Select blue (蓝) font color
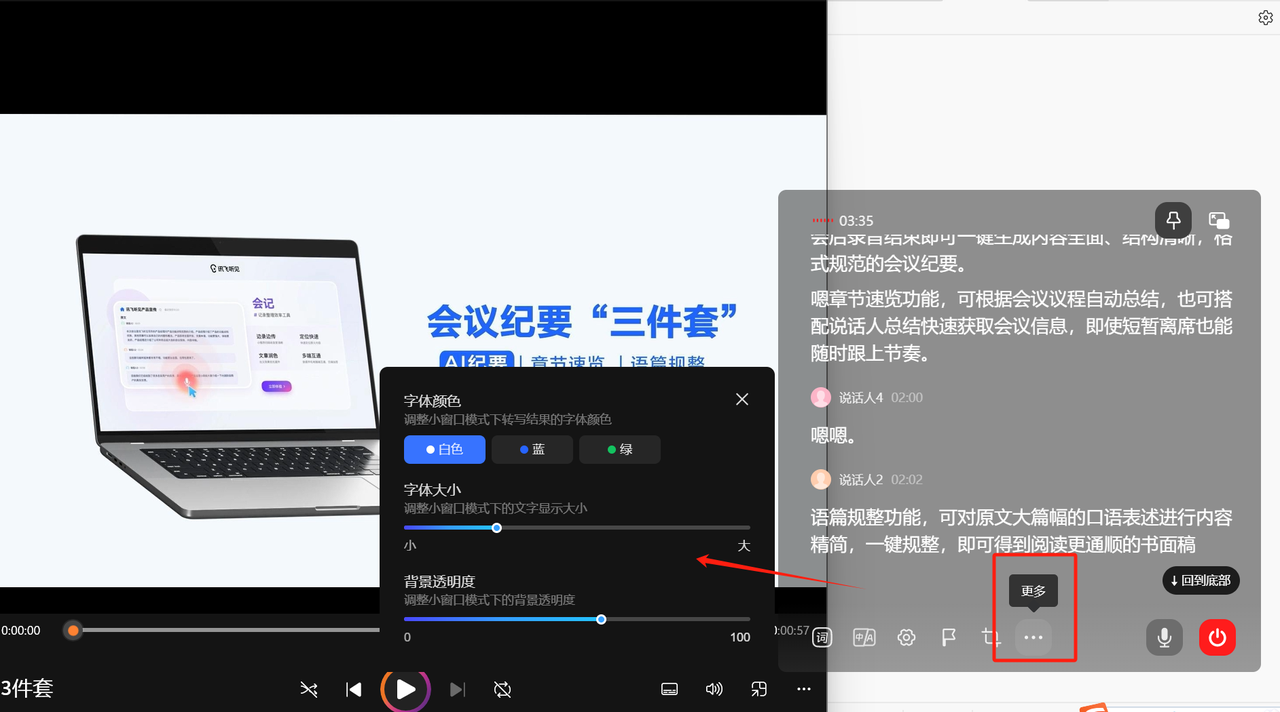Viewport: 1280px width, 712px height. tap(532, 450)
